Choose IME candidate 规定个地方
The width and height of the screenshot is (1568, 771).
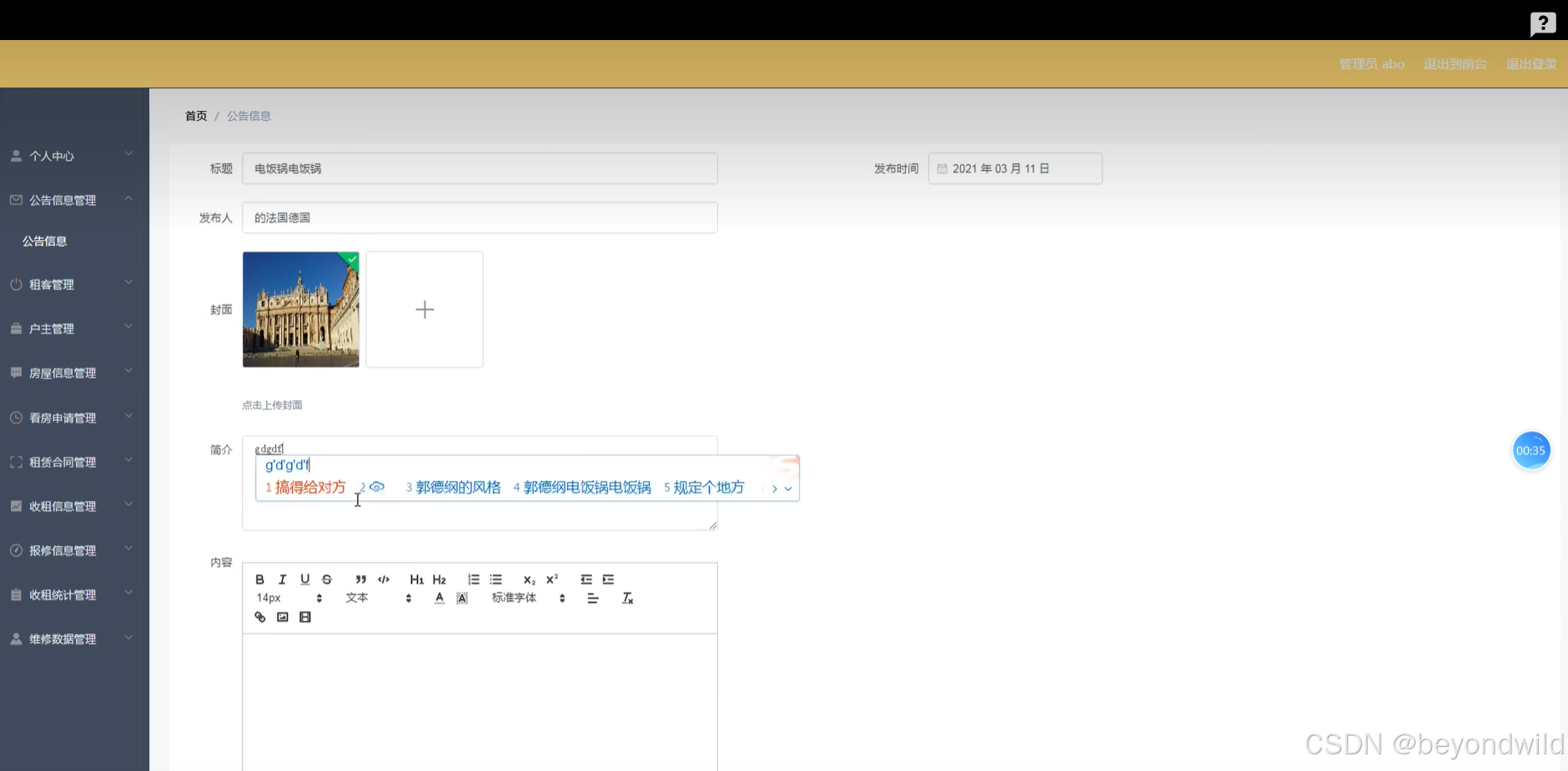(x=704, y=488)
